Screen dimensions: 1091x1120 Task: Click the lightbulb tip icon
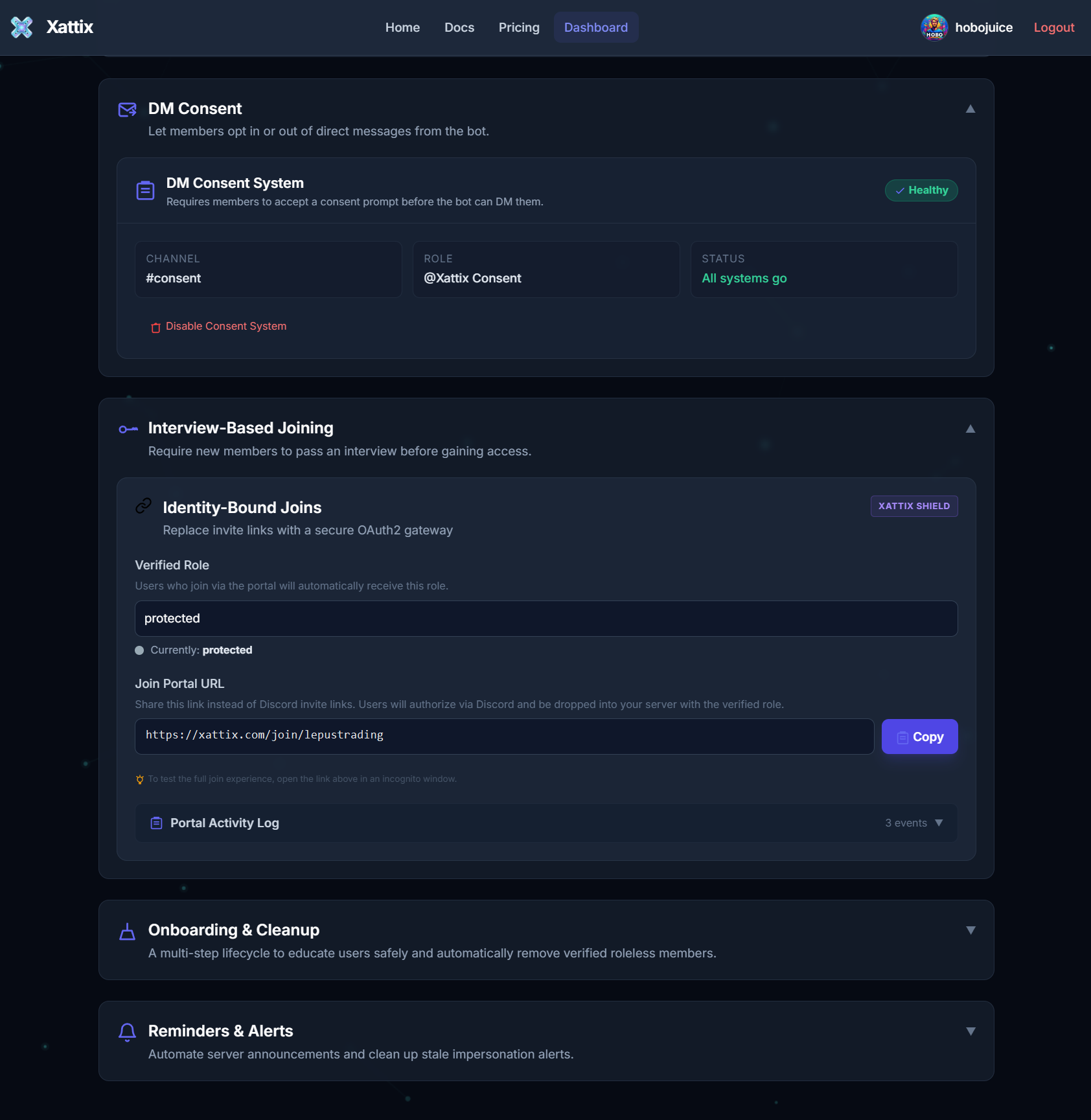pos(140,779)
